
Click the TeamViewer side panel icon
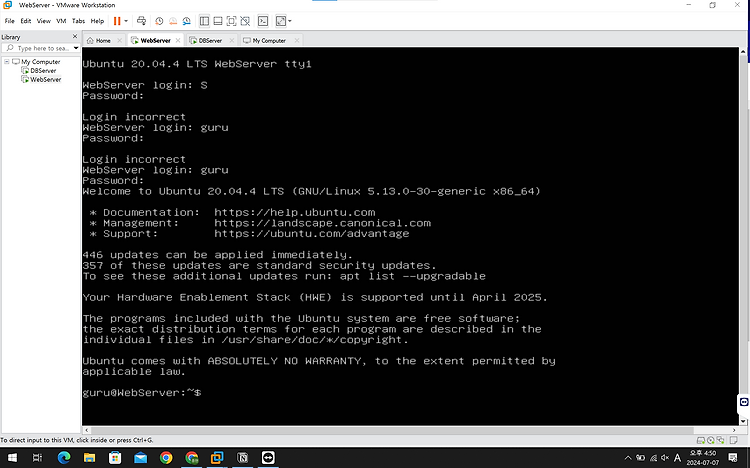(x=744, y=402)
